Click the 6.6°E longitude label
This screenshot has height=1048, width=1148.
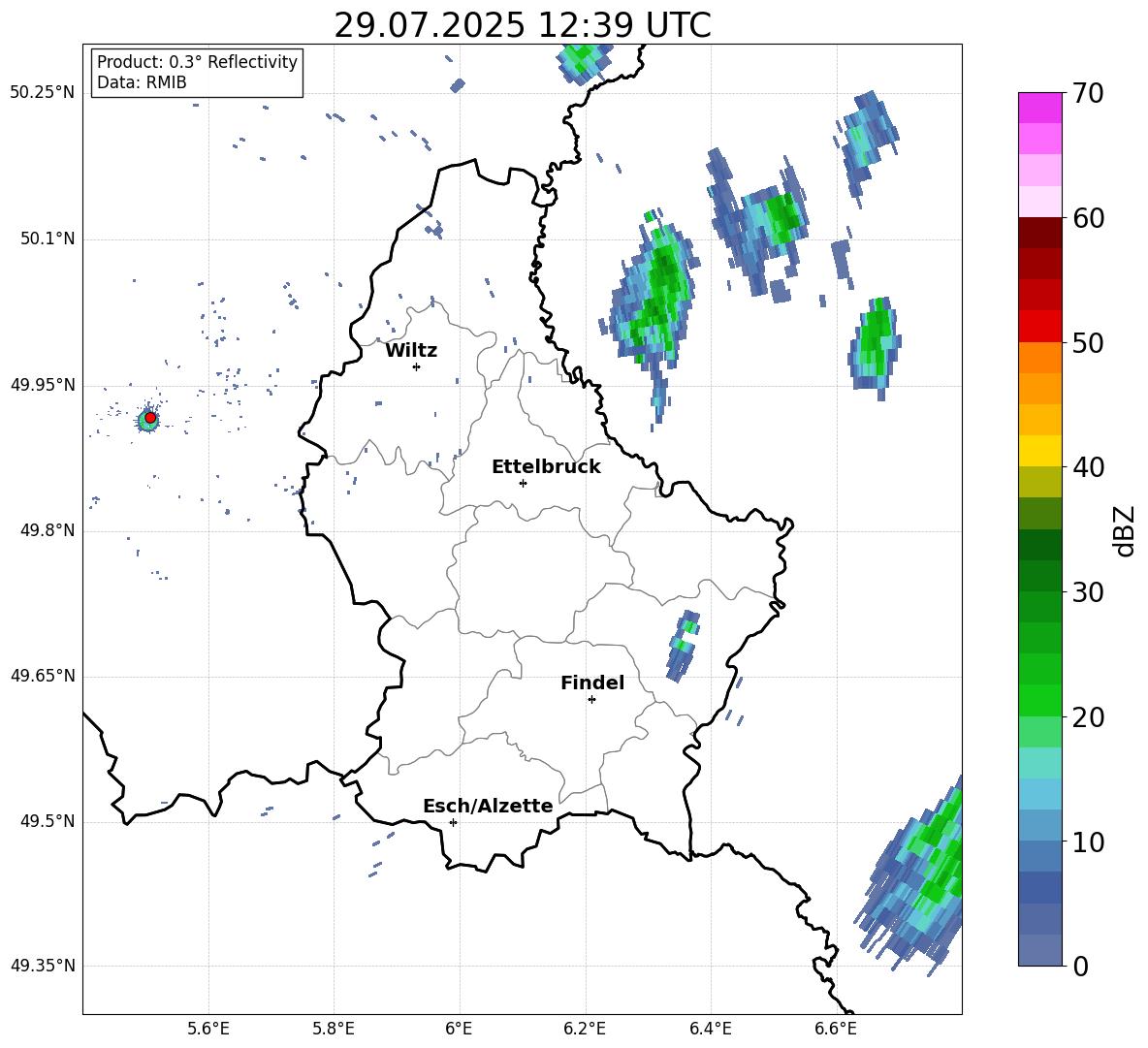point(836,1029)
